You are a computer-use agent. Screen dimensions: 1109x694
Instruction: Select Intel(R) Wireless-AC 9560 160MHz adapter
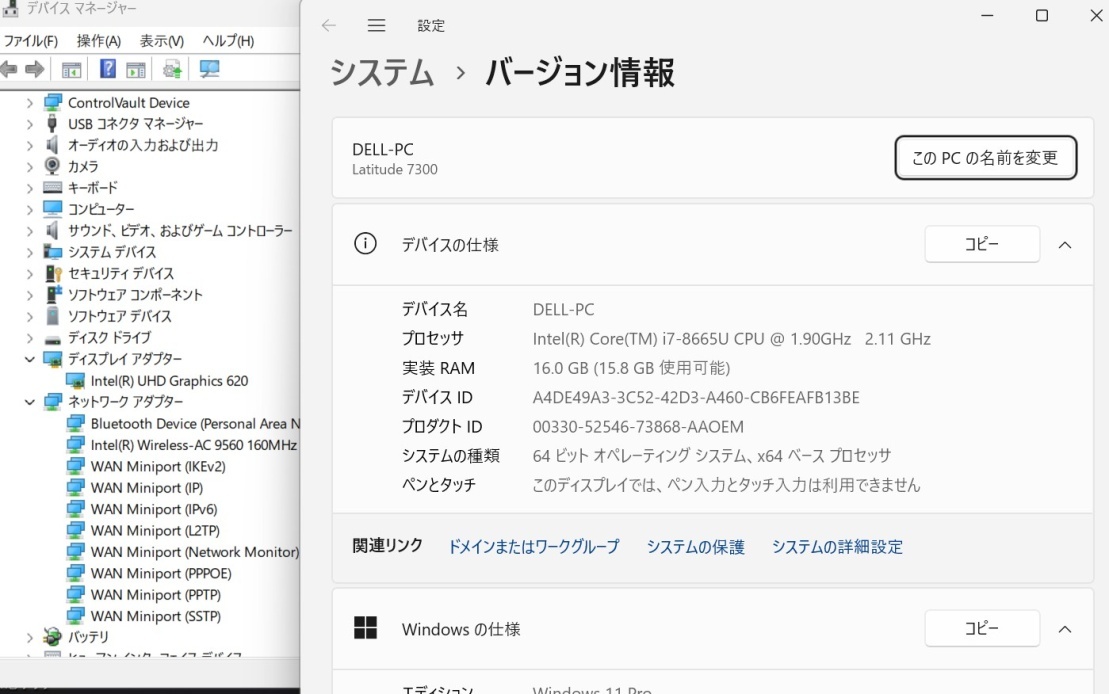coord(193,445)
